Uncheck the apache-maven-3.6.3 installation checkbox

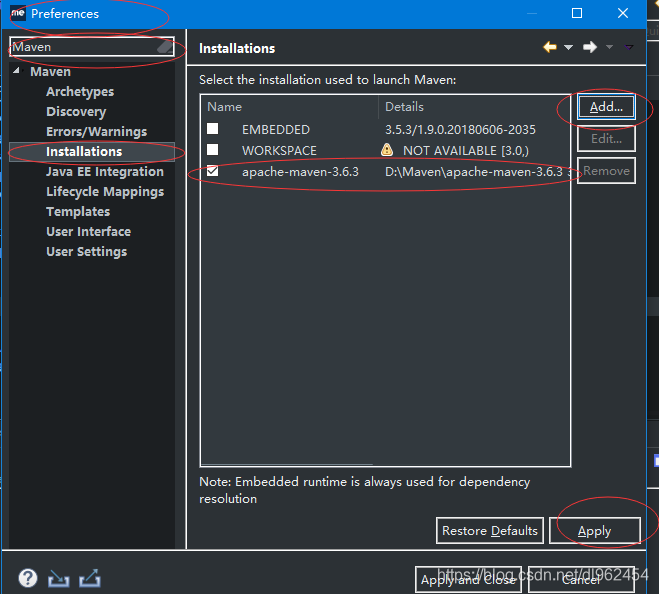213,171
